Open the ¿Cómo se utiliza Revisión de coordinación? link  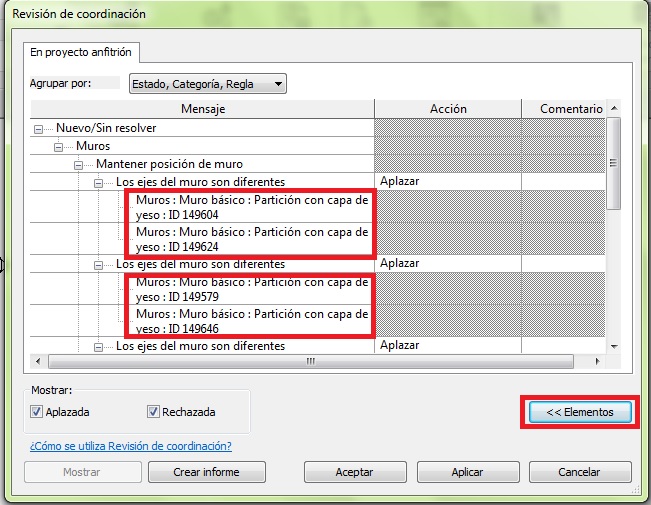tap(130, 446)
